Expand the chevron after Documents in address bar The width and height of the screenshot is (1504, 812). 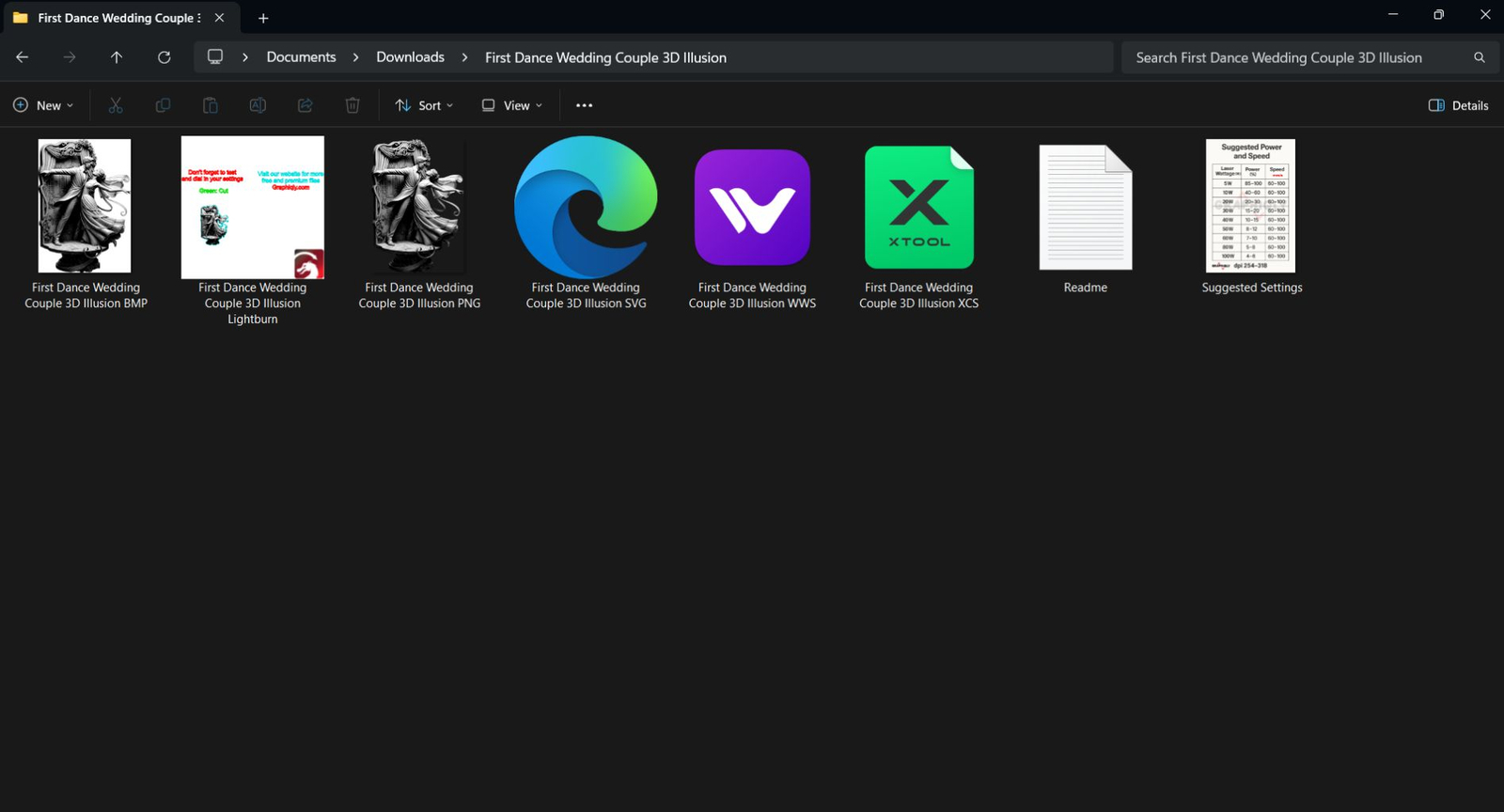[356, 57]
